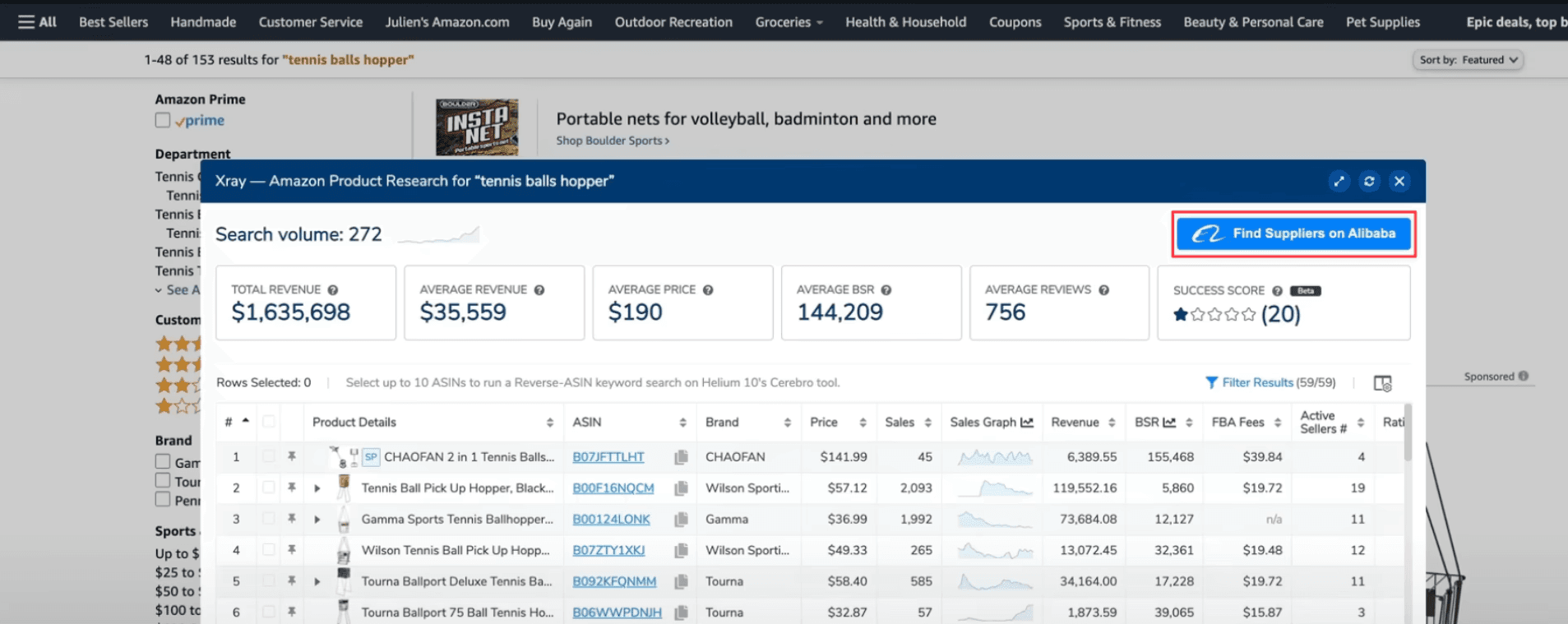1568x624 pixels.
Task: Pin the CHAOFAN 2 in 1 row
Action: 291,456
